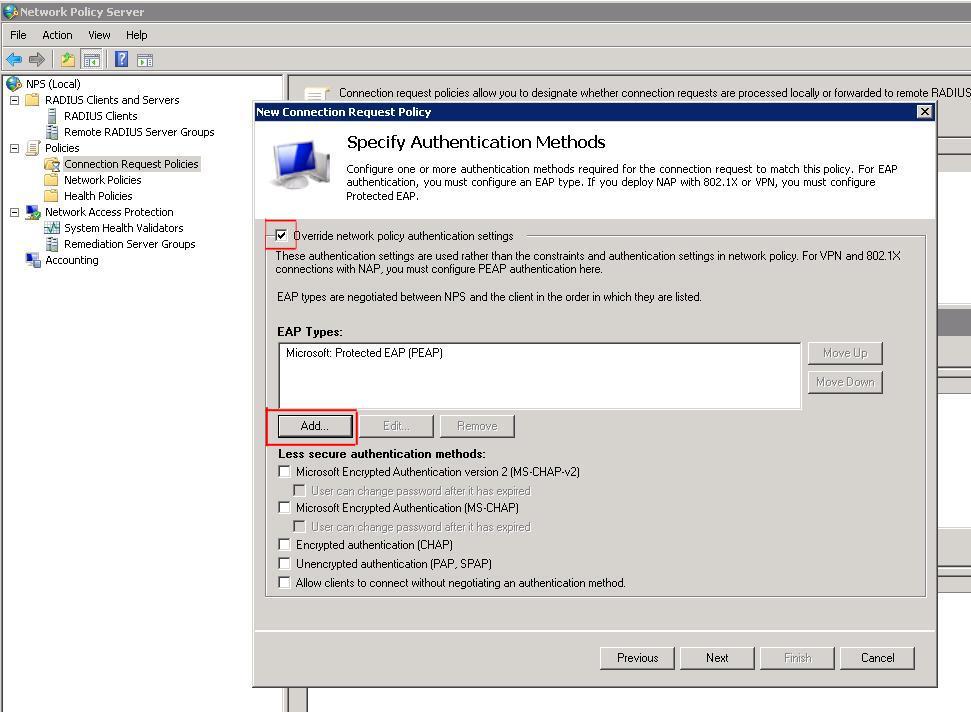Click the Remove button
The height and width of the screenshot is (712, 971).
pyautogui.click(x=477, y=426)
